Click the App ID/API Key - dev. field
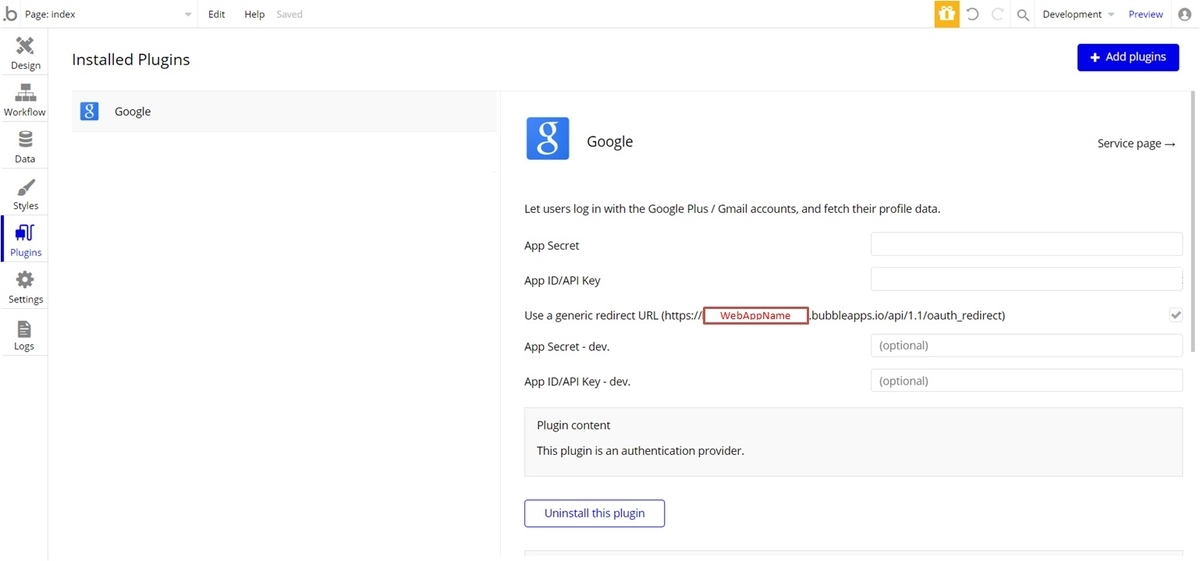The width and height of the screenshot is (1200, 561). (1027, 380)
